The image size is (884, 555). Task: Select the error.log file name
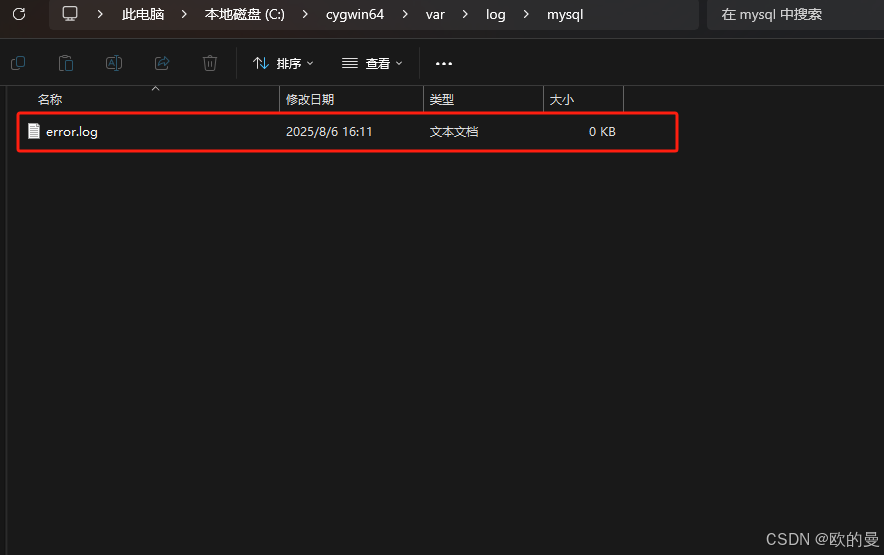coord(72,132)
